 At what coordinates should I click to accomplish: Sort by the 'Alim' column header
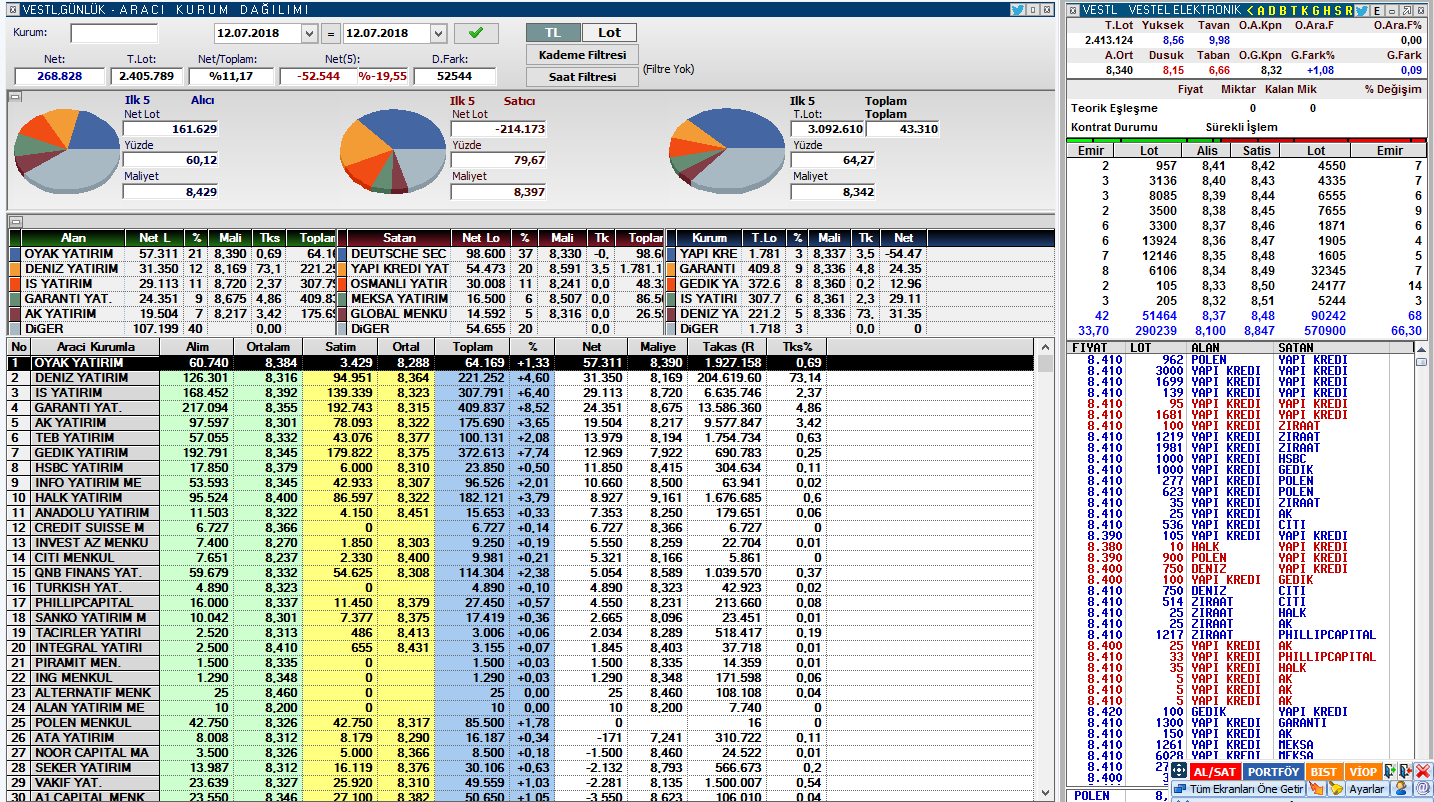click(x=198, y=347)
